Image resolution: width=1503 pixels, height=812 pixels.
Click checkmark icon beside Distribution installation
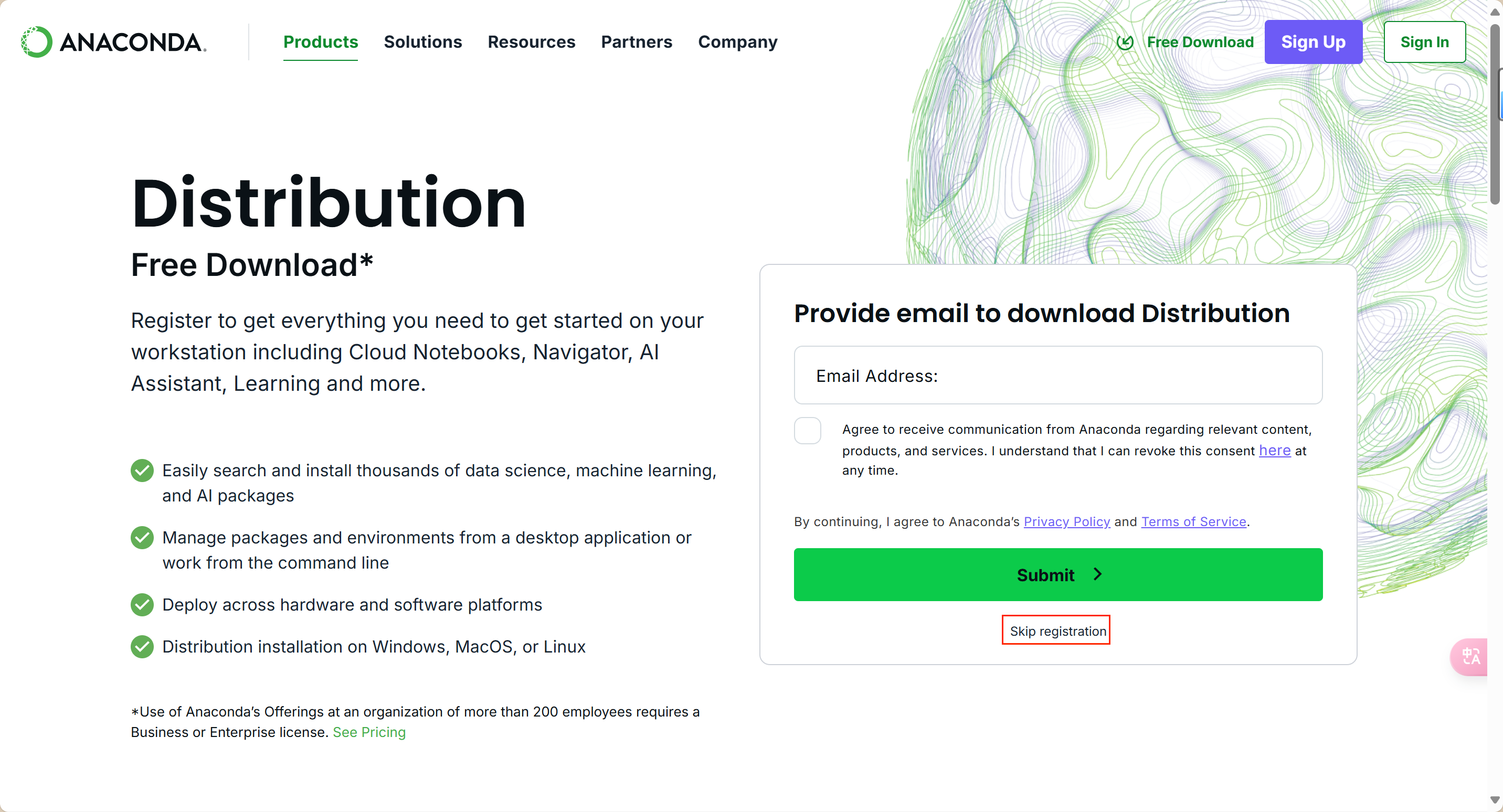point(142,647)
